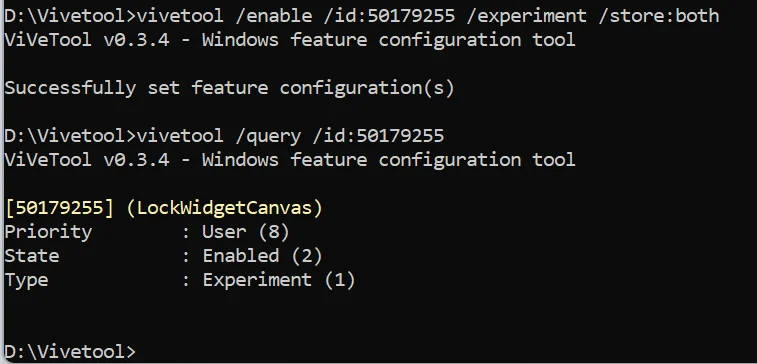The width and height of the screenshot is (757, 364).
Task: Click the '/experiment' flag in the enable command
Action: [527, 16]
